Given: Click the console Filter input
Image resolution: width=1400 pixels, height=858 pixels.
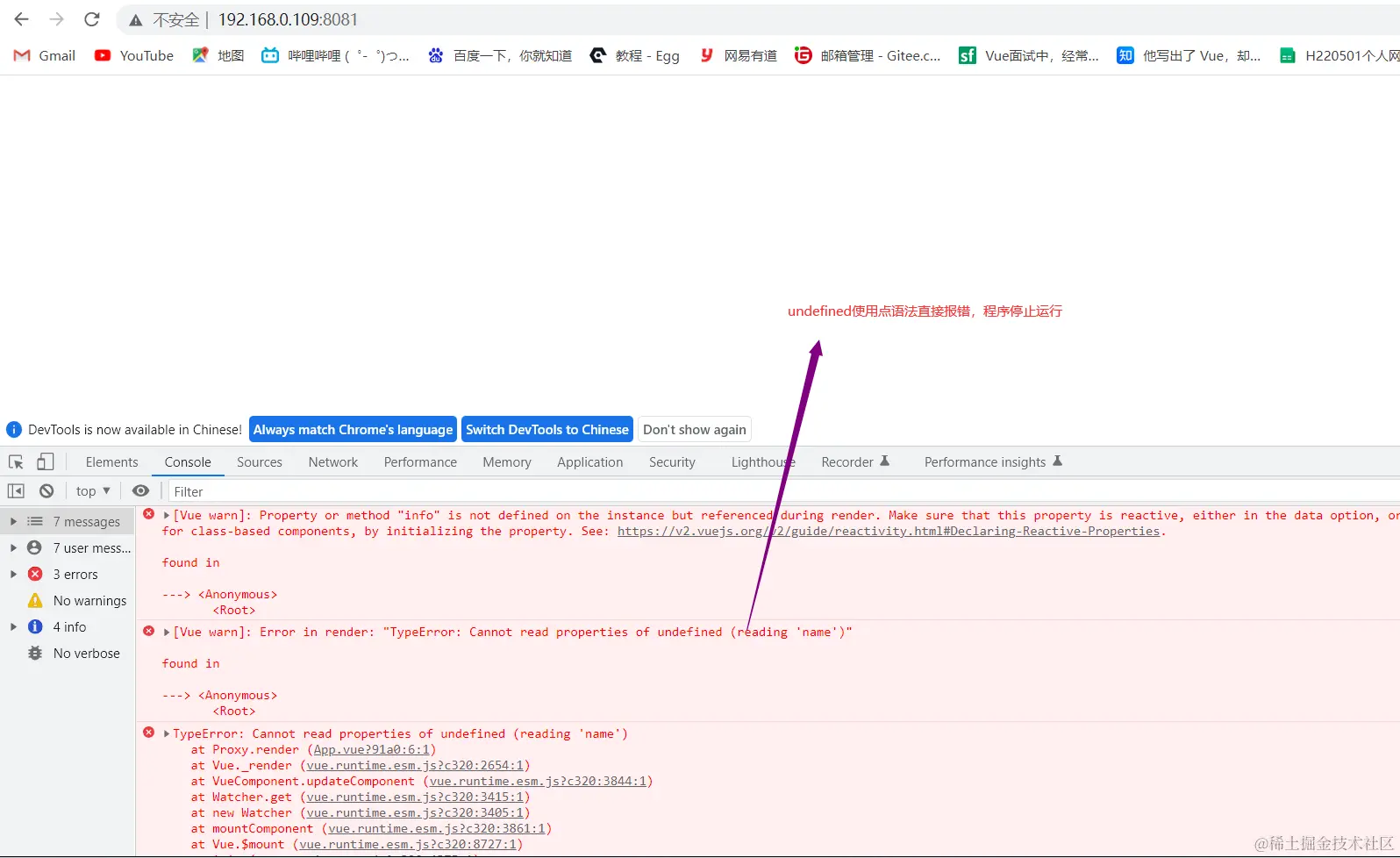Looking at the screenshot, I should pyautogui.click(x=783, y=491).
